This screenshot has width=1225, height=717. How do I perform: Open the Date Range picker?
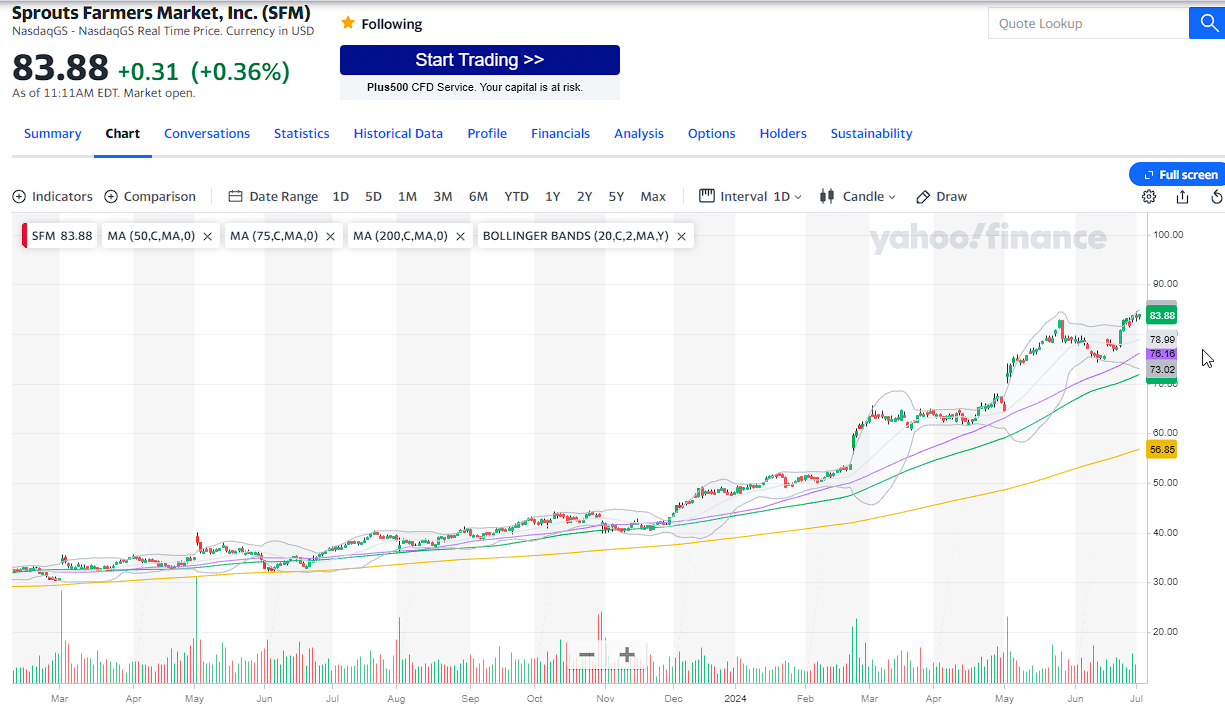point(273,197)
